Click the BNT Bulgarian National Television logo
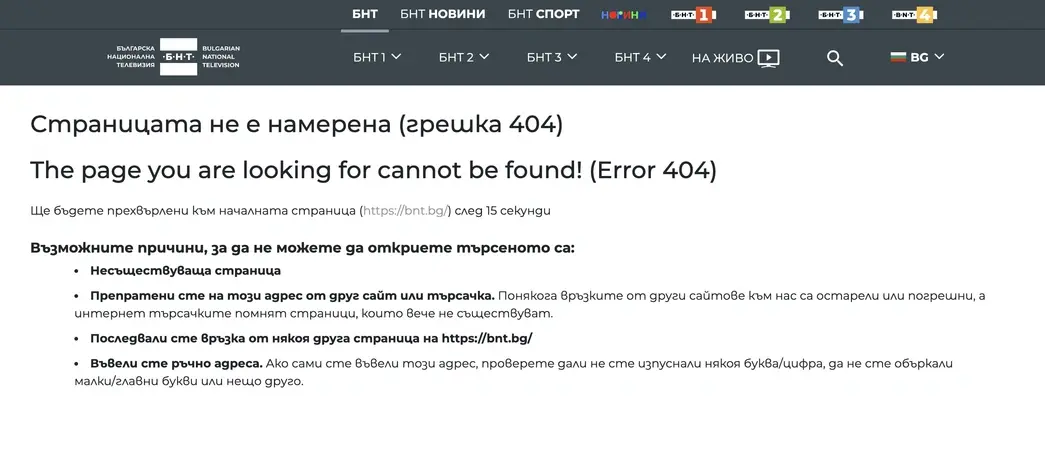 coord(178,57)
